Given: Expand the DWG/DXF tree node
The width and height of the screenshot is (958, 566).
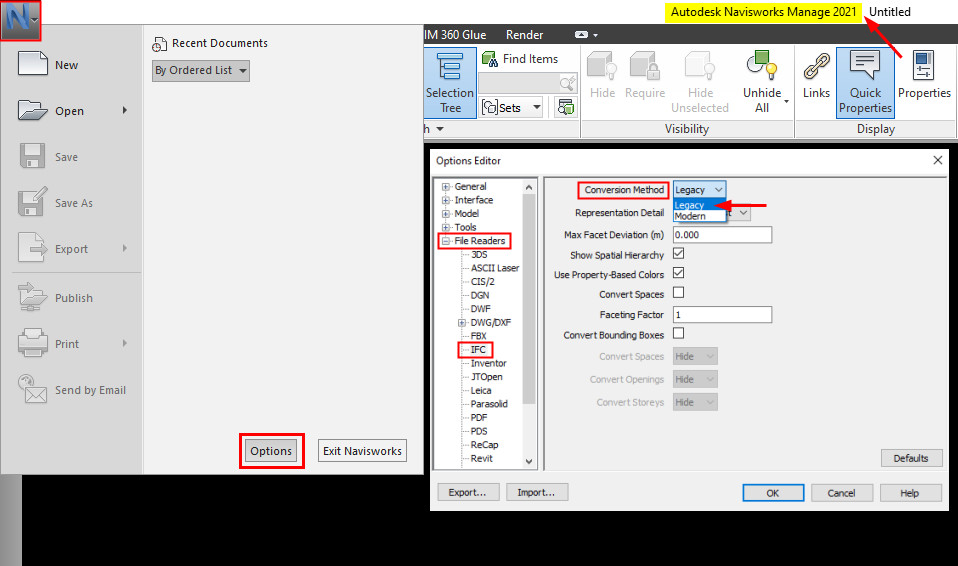Looking at the screenshot, I should point(463,323).
